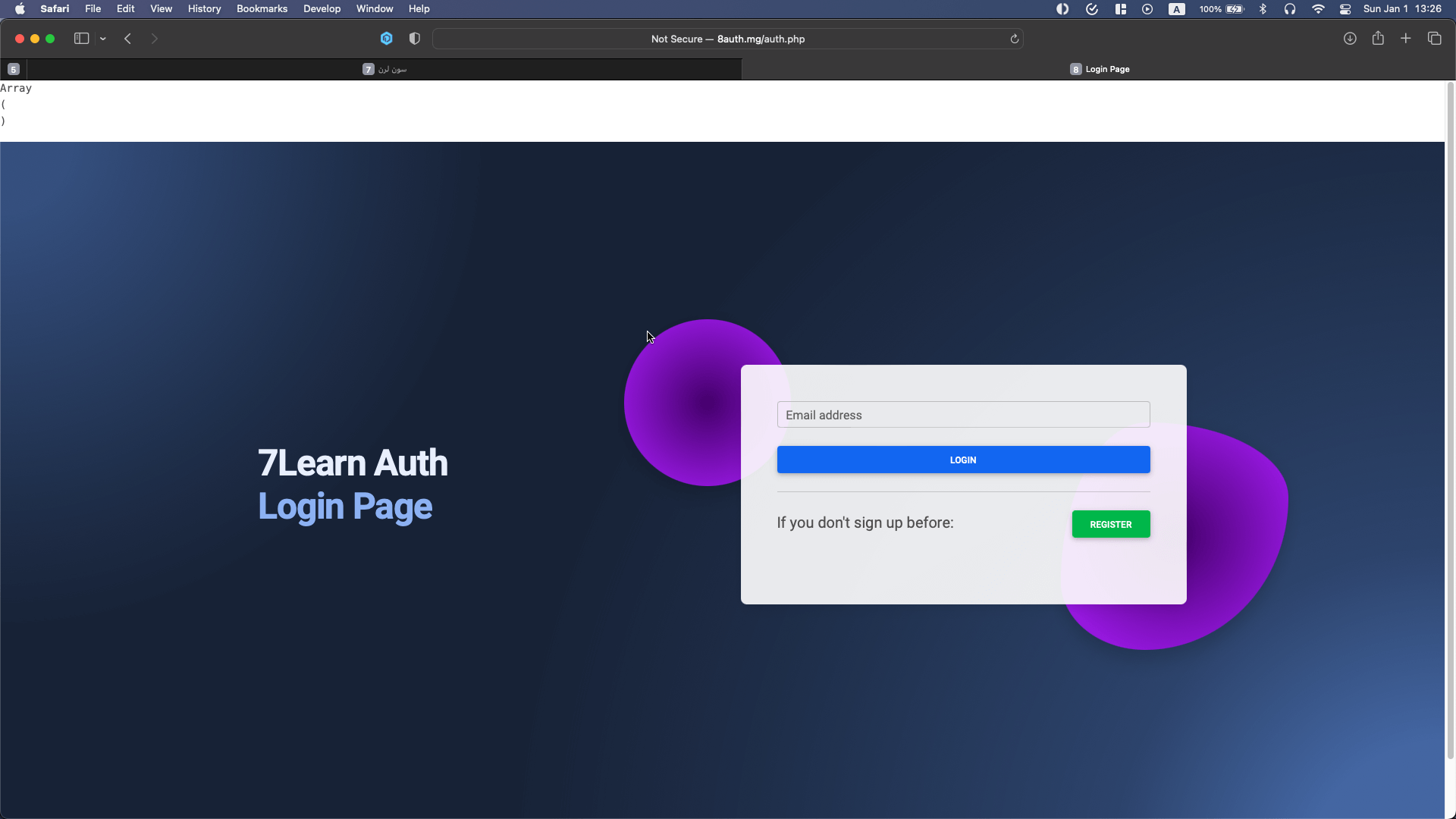Open the Share sheet

[x=1378, y=38]
